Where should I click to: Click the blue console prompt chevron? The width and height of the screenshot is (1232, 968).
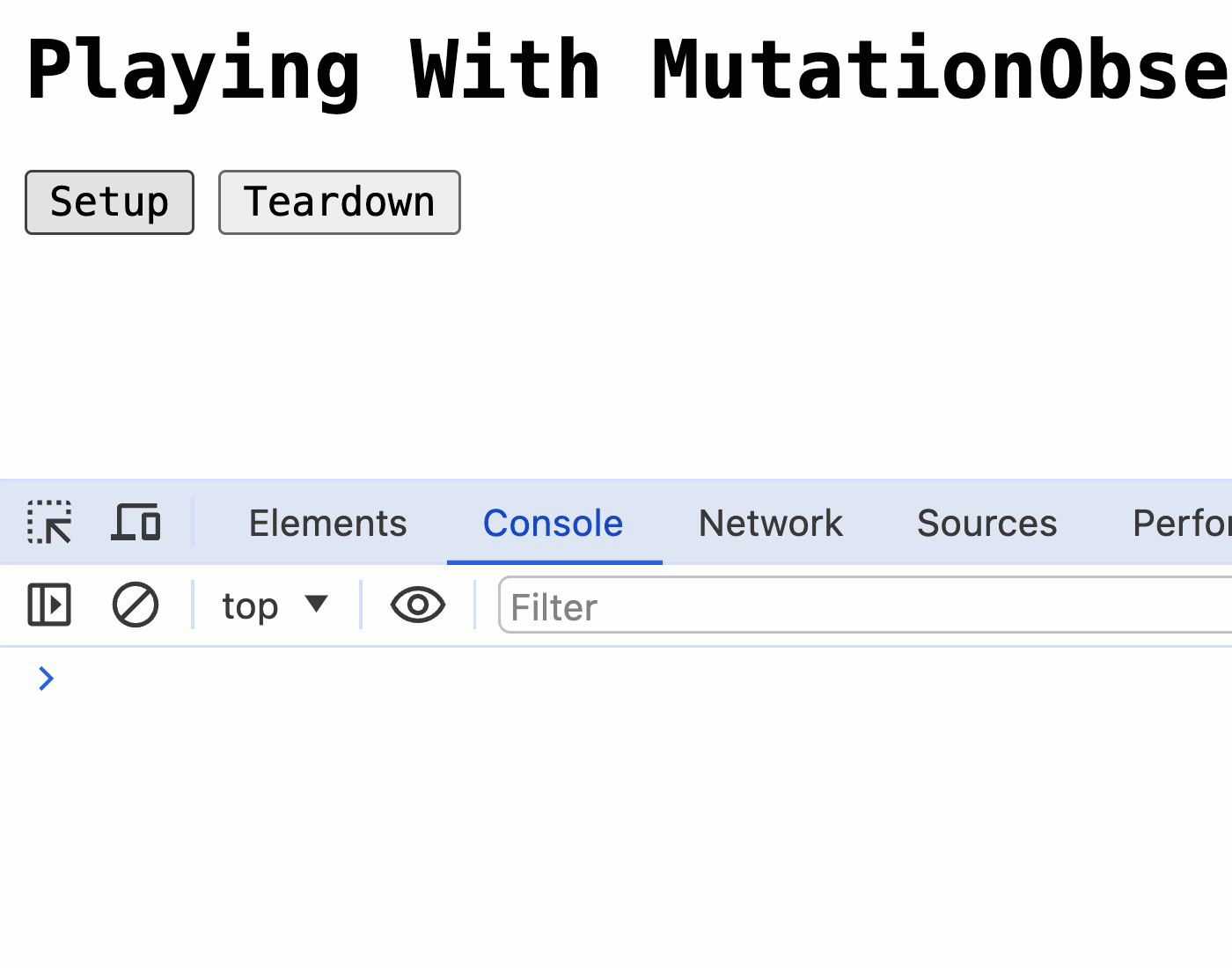click(x=46, y=678)
